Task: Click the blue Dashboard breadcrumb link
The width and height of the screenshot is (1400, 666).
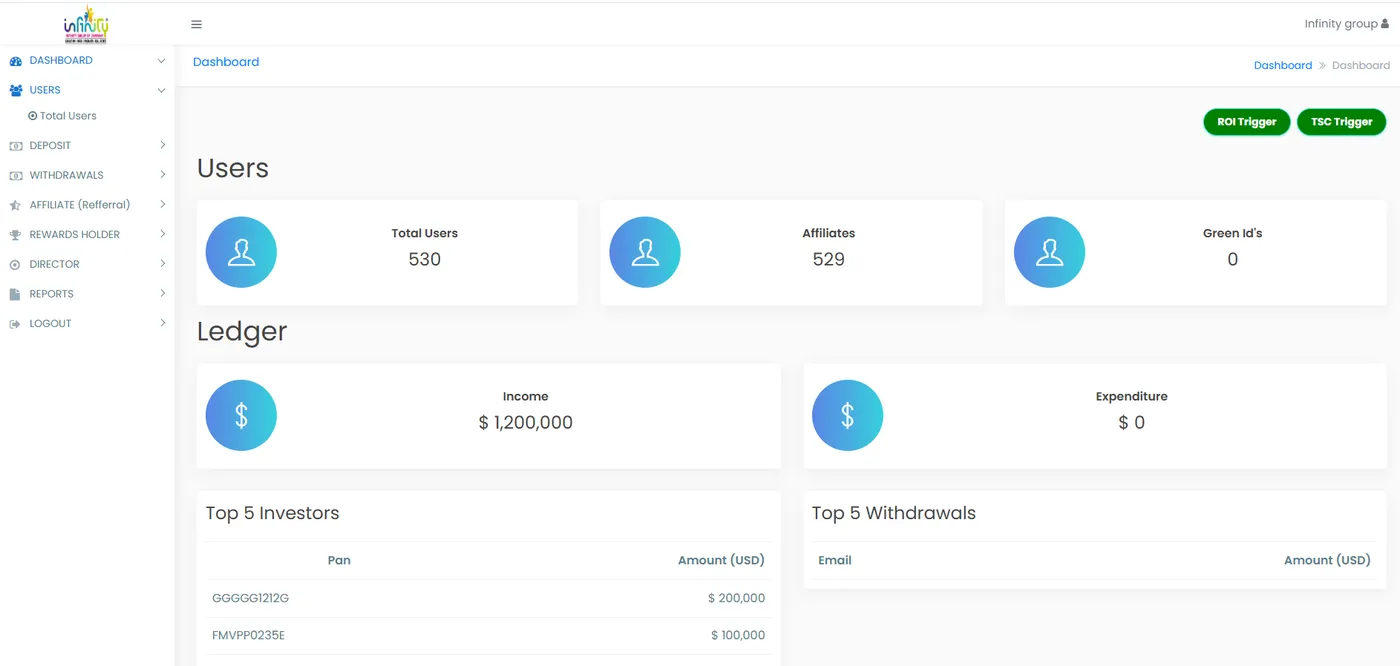Action: pos(1283,65)
